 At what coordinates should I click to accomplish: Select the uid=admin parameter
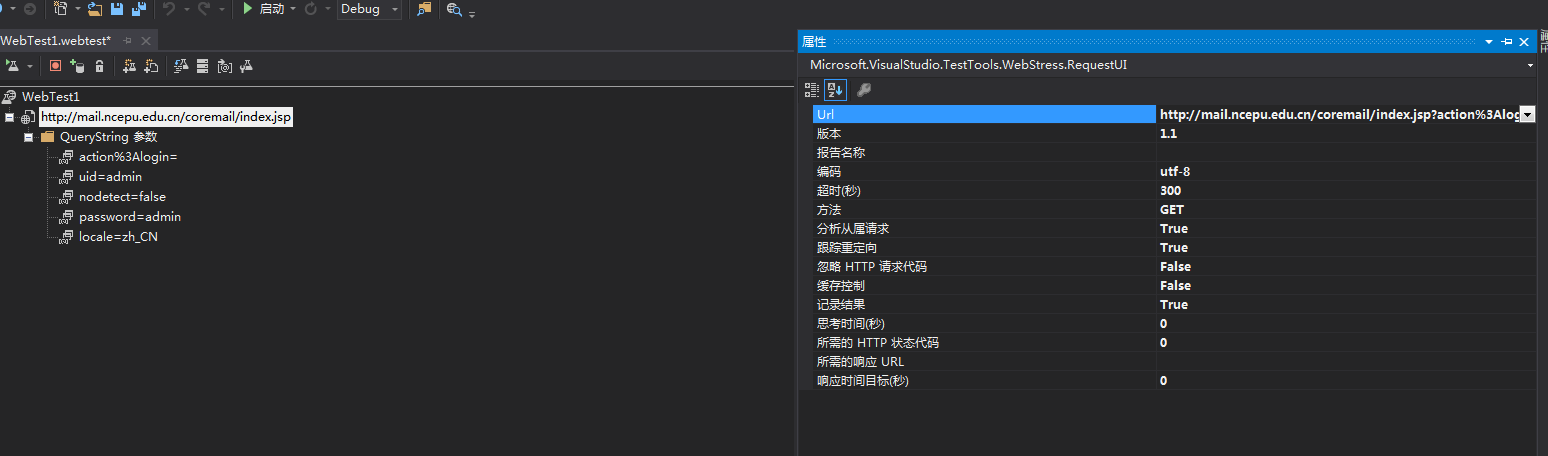tap(110, 177)
